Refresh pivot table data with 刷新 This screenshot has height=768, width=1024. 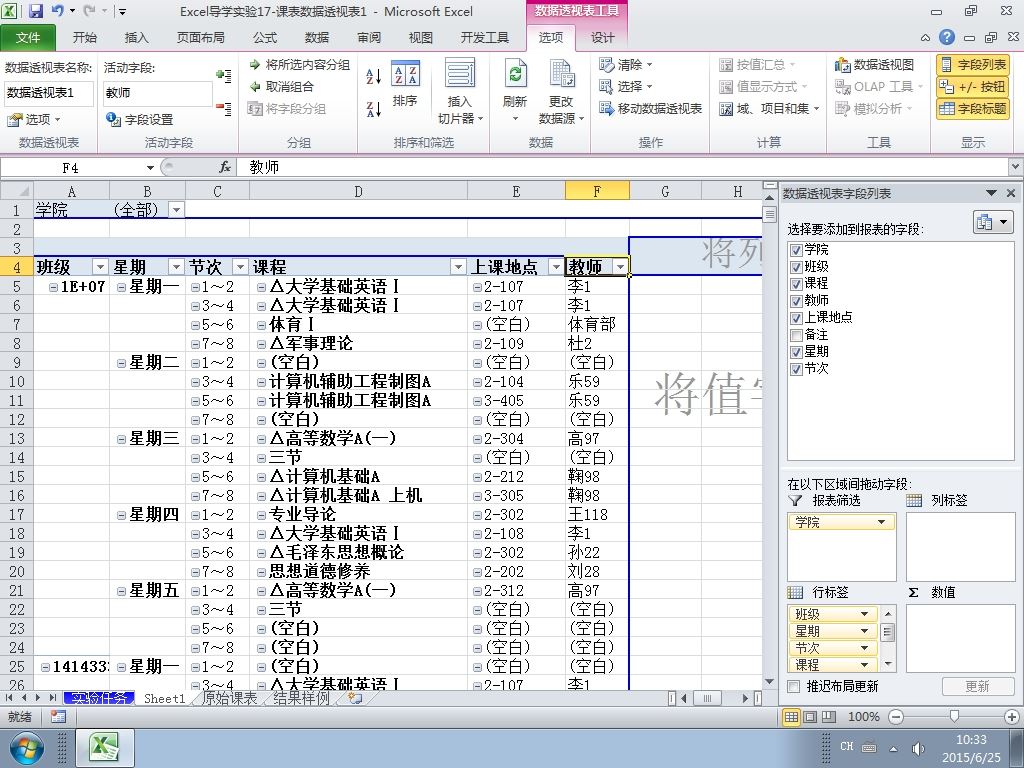click(515, 90)
